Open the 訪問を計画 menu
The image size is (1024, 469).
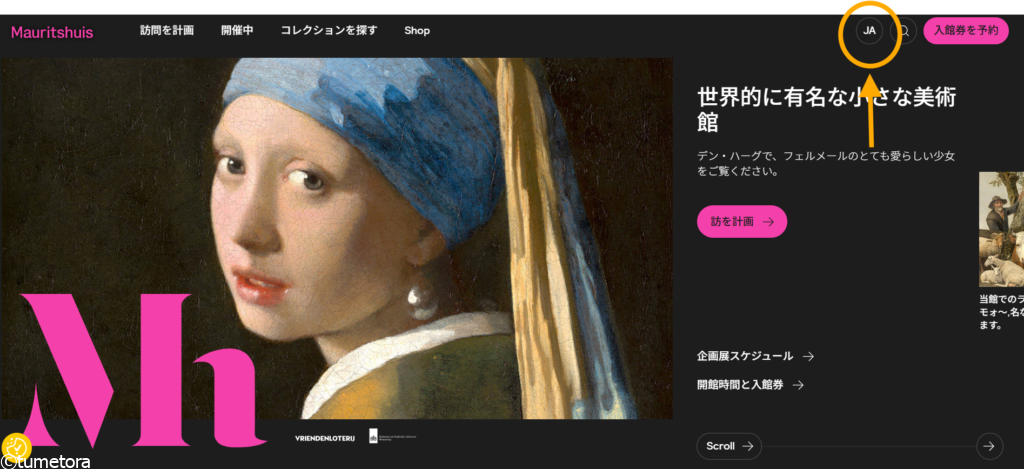167,30
